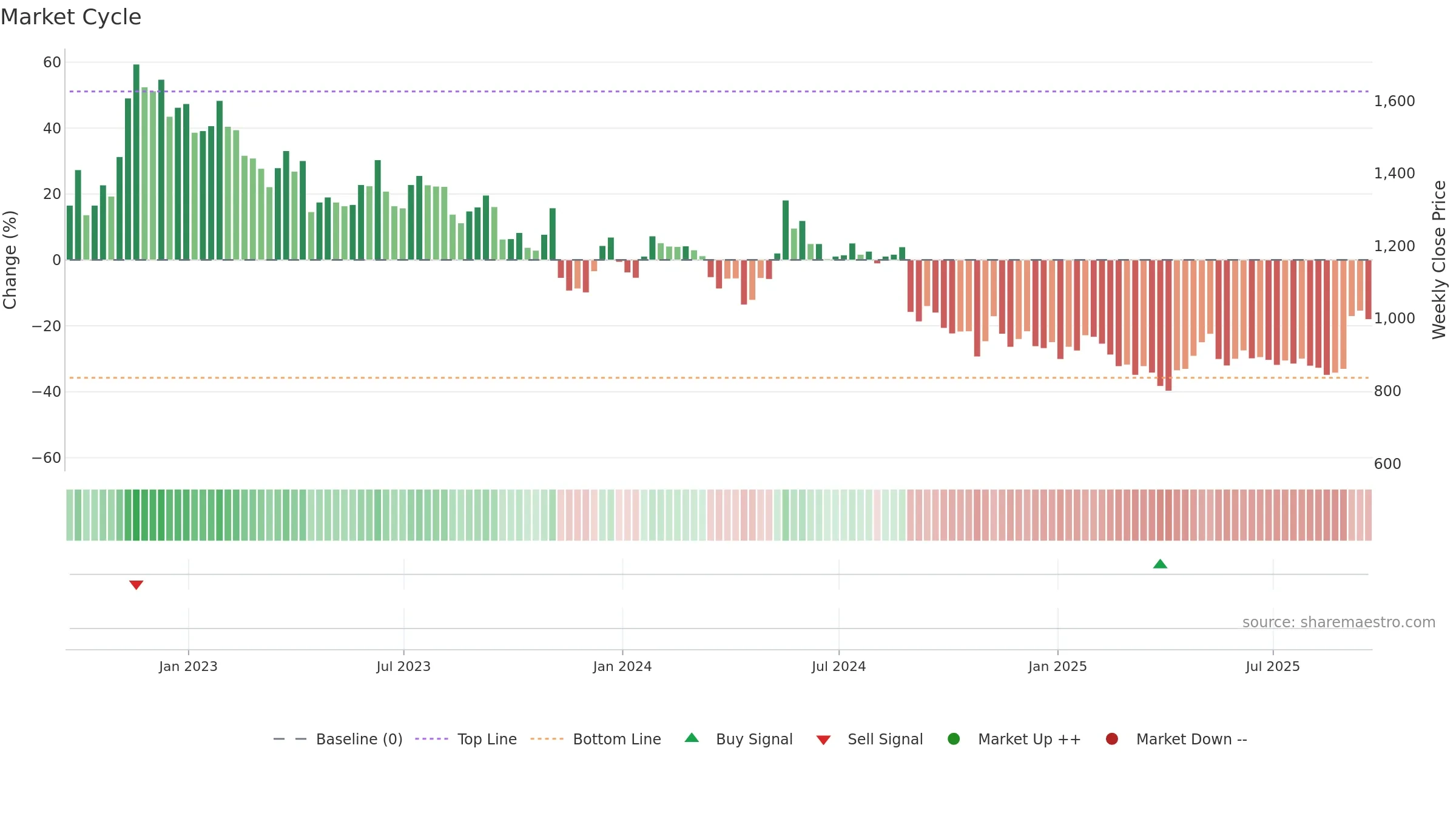Click the tallest green bar near 60 percent
Viewport: 1456px width, 819px height.
[136, 162]
